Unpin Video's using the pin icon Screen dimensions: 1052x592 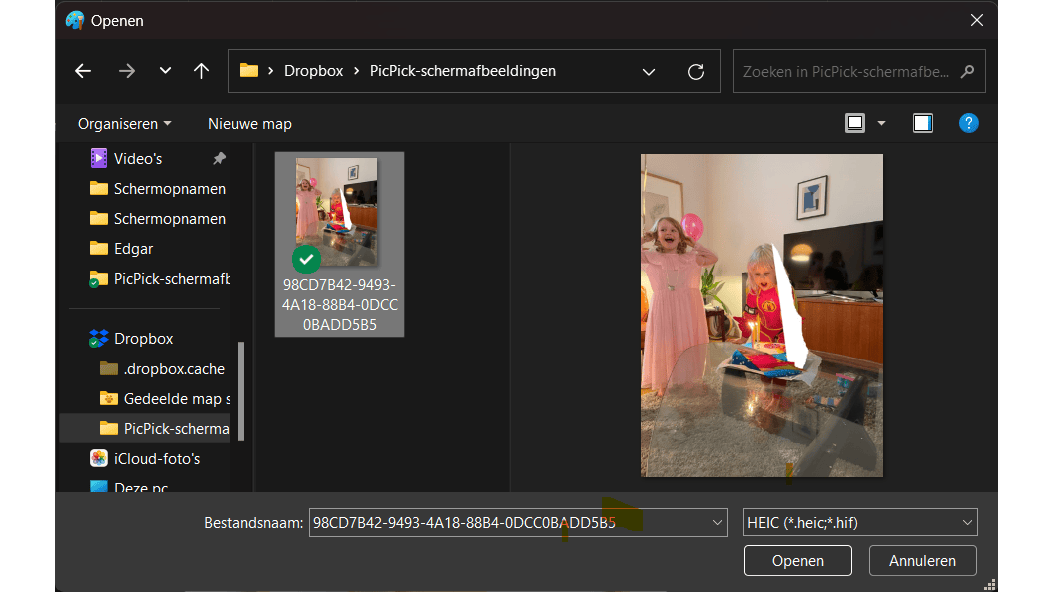point(219,158)
